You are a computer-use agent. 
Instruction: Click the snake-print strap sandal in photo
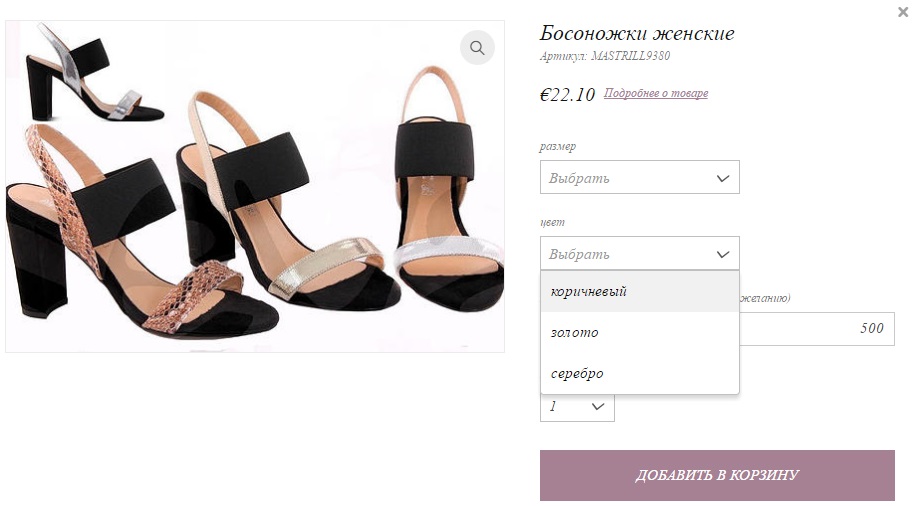110,240
